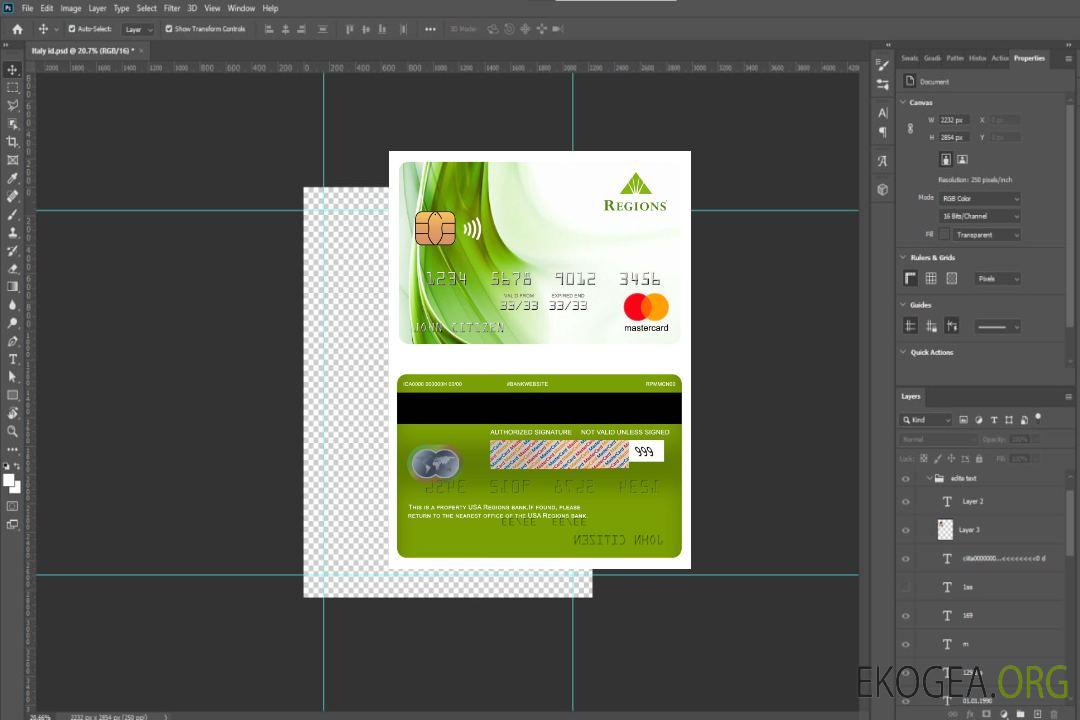
Task: Toggle the Auto-Select checkbox
Action: (72, 29)
